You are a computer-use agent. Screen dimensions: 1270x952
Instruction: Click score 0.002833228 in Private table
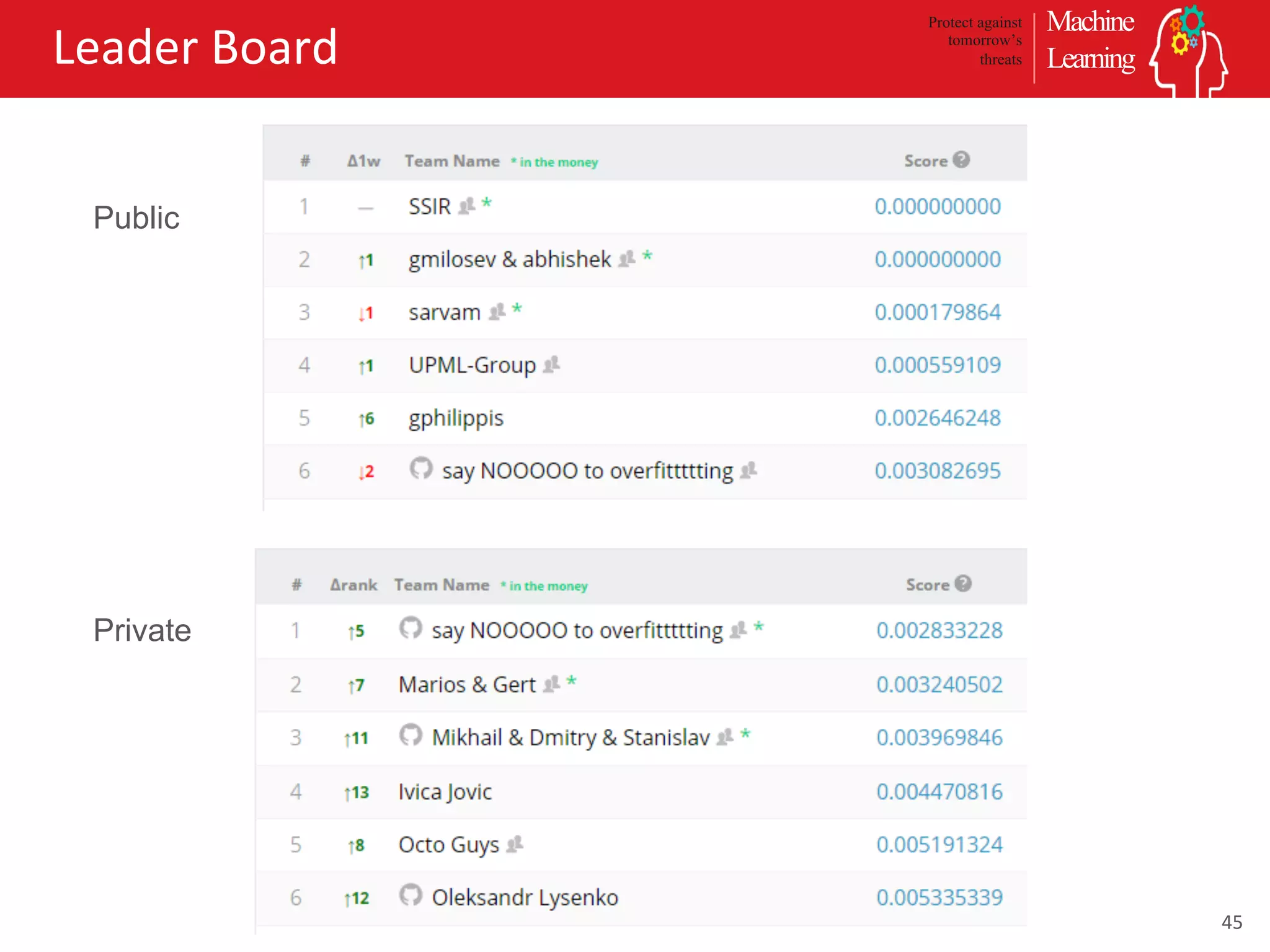[x=939, y=630]
